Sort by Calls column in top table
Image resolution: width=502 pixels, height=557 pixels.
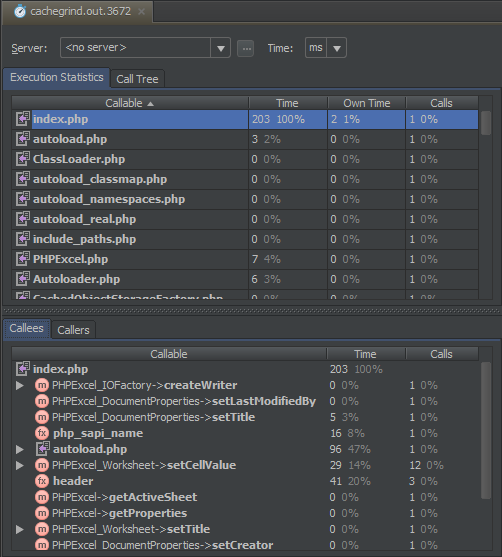point(442,103)
